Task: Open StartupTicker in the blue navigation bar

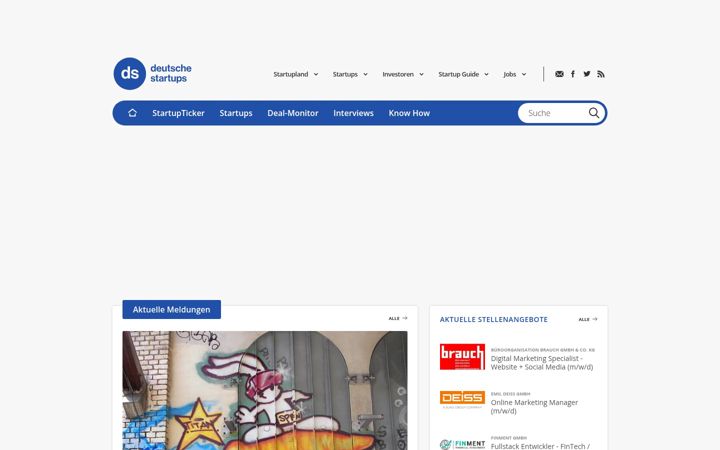Action: coord(178,113)
